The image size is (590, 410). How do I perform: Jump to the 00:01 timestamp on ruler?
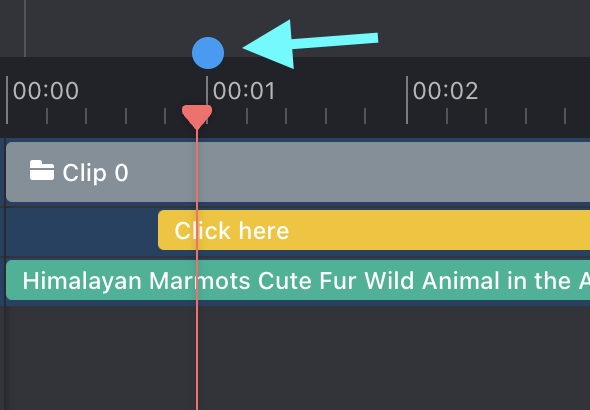coord(244,91)
